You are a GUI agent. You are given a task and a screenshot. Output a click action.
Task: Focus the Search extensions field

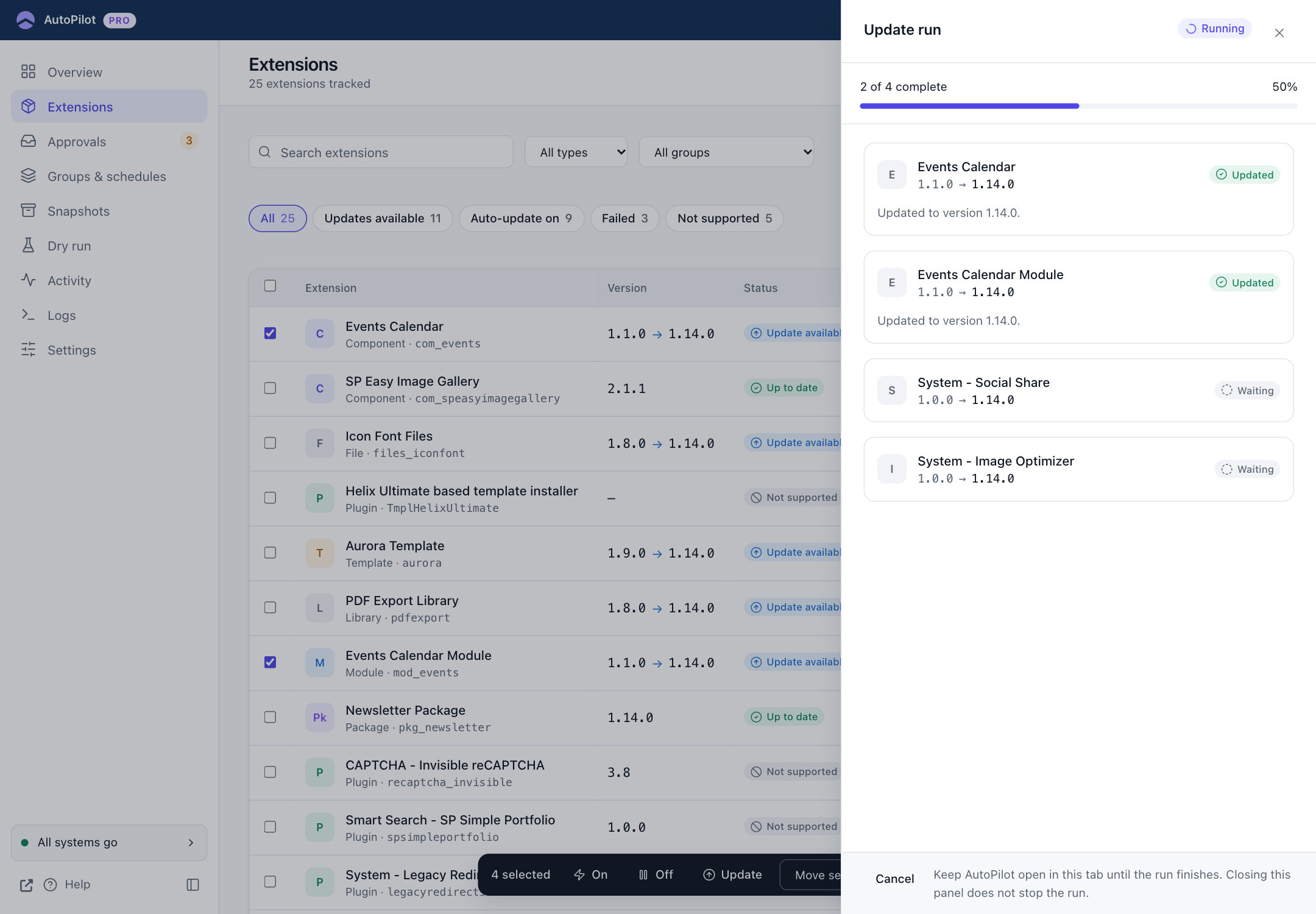coord(381,152)
